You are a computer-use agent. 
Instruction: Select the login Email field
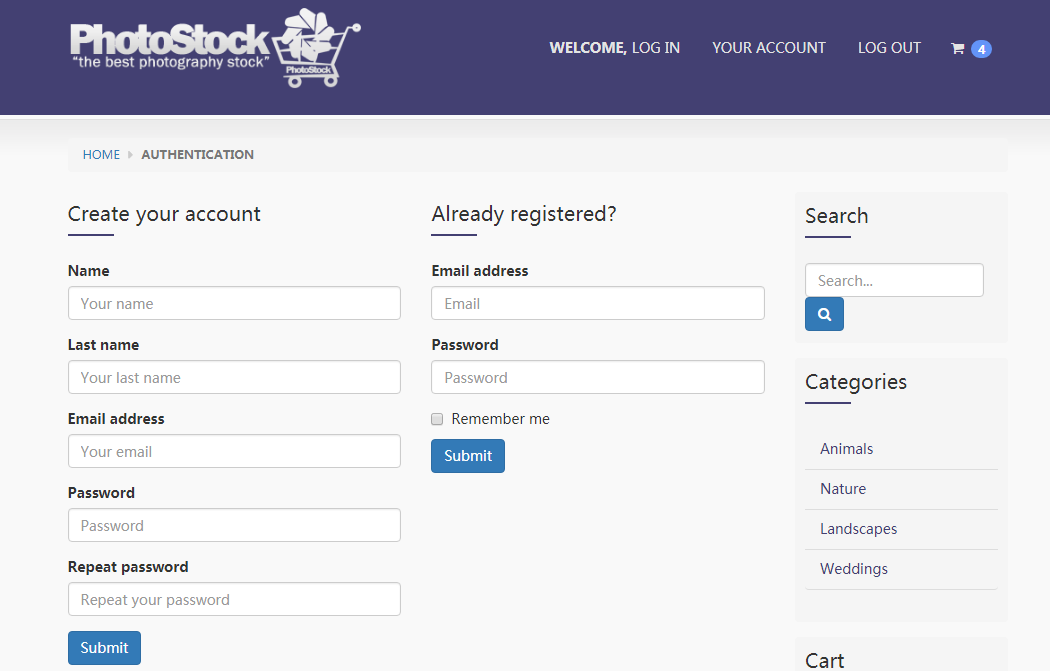(x=598, y=303)
